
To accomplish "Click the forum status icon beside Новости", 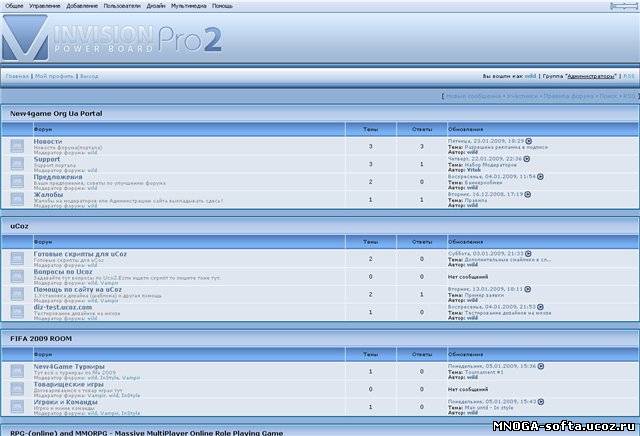I will pos(17,146).
